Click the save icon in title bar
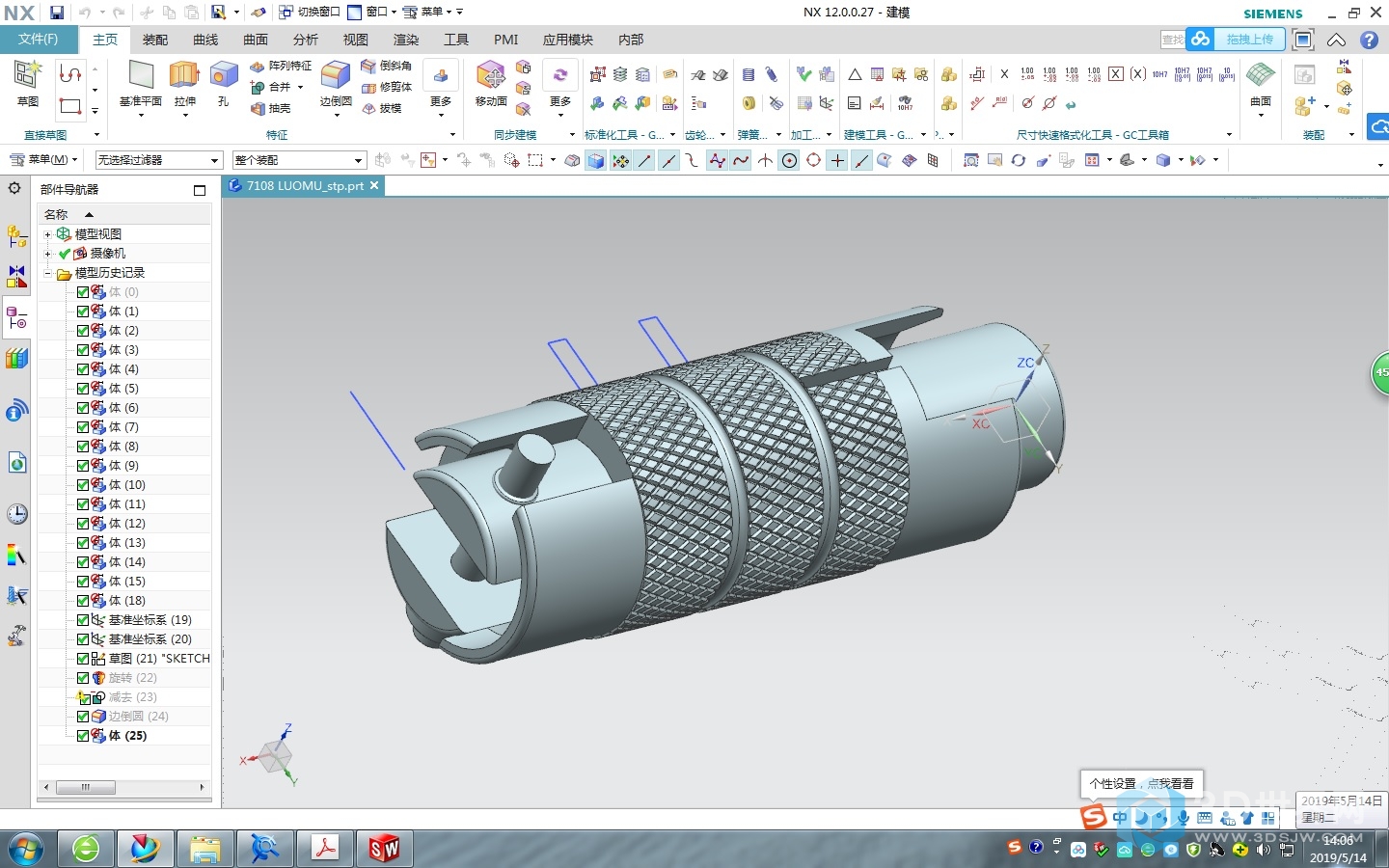 coord(57,13)
